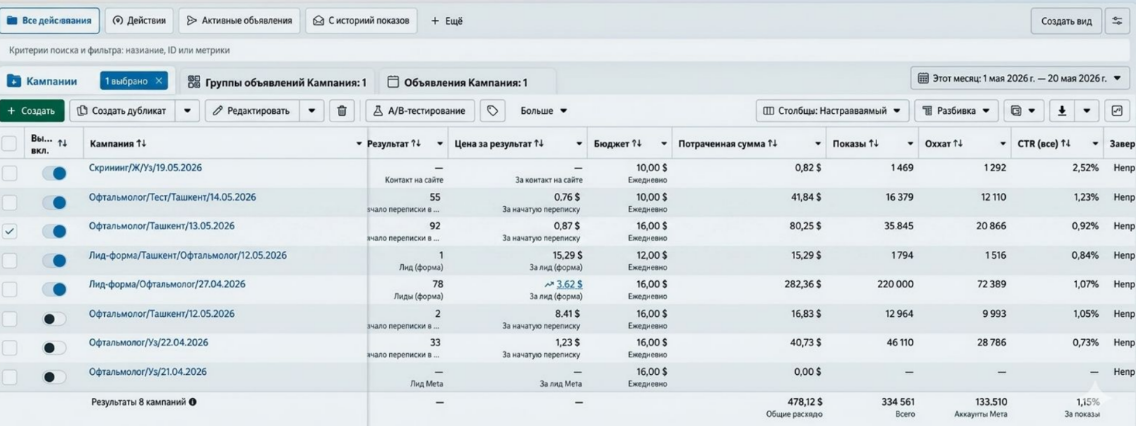Screen dimensions: 1137x426
Task: Check the select-all header checkbox
Action: tap(9, 144)
